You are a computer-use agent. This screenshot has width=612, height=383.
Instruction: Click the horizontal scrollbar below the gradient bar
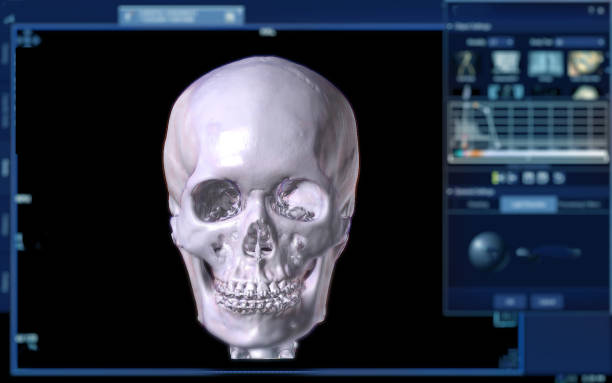pos(528,160)
